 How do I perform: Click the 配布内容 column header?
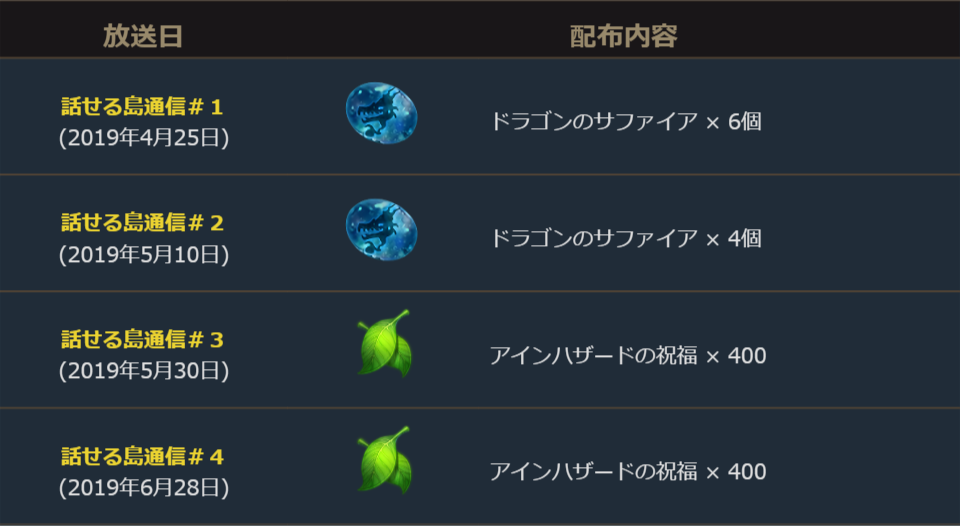[623, 36]
